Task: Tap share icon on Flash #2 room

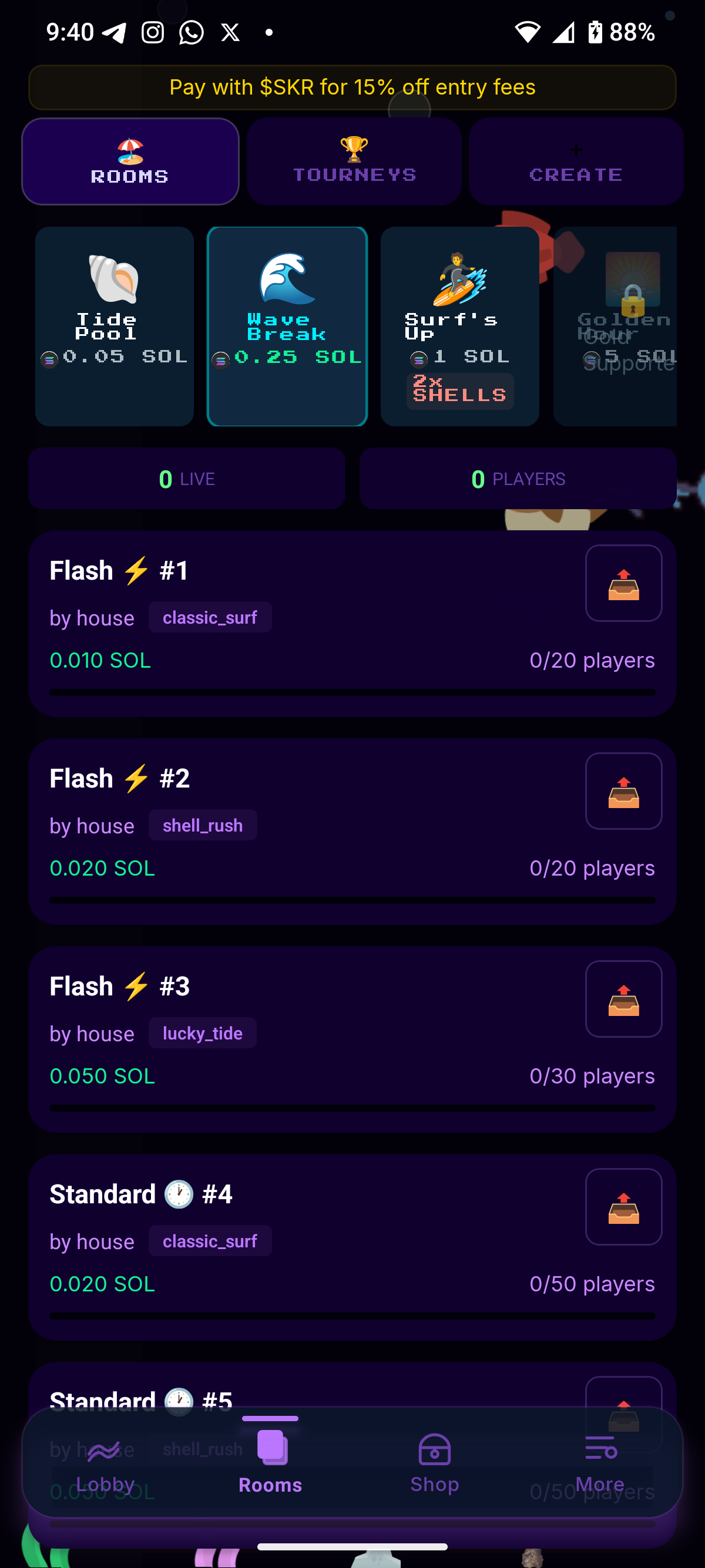Action: (623, 790)
